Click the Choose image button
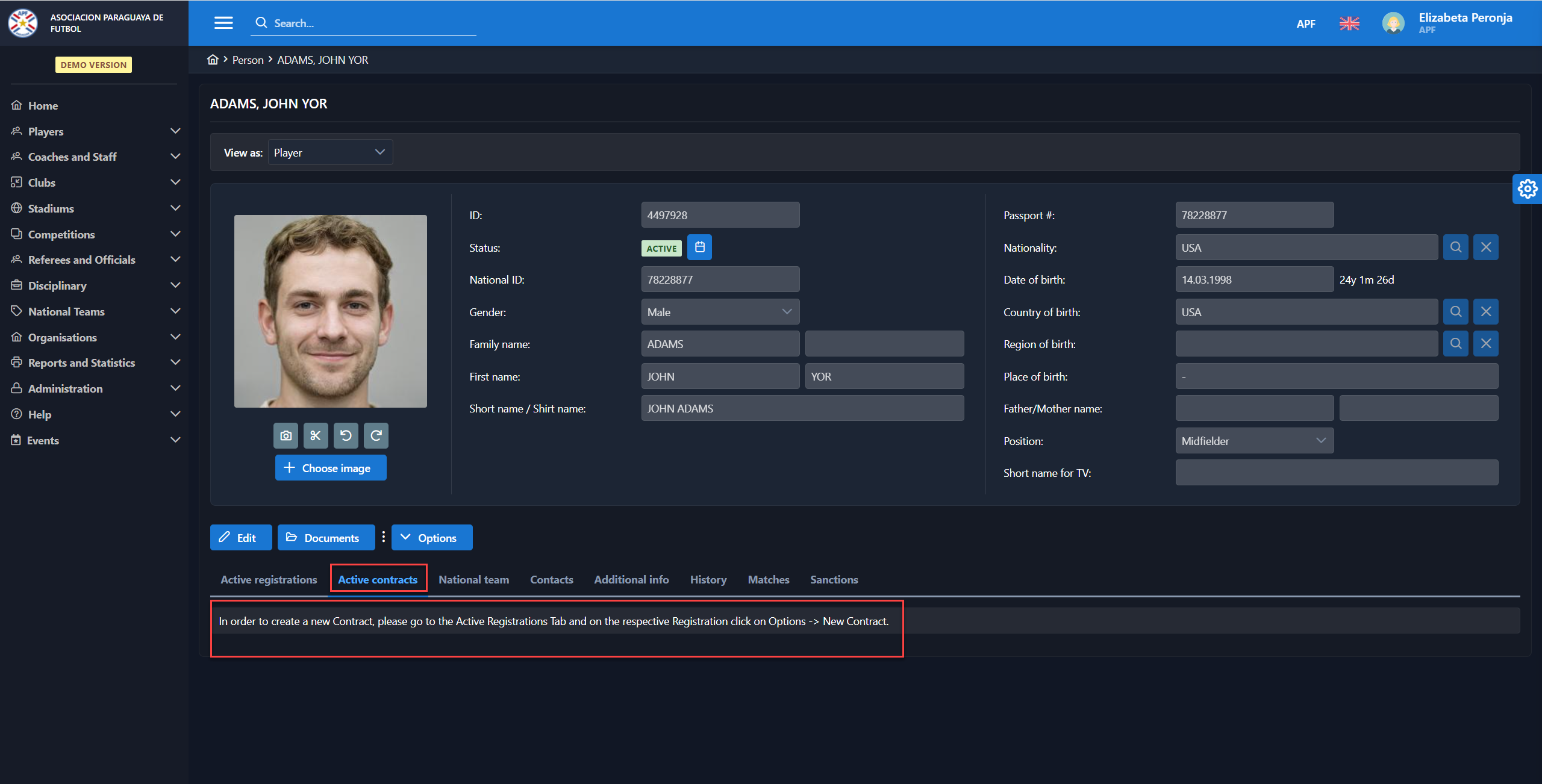Screen dimensions: 1542x784 point(330,468)
